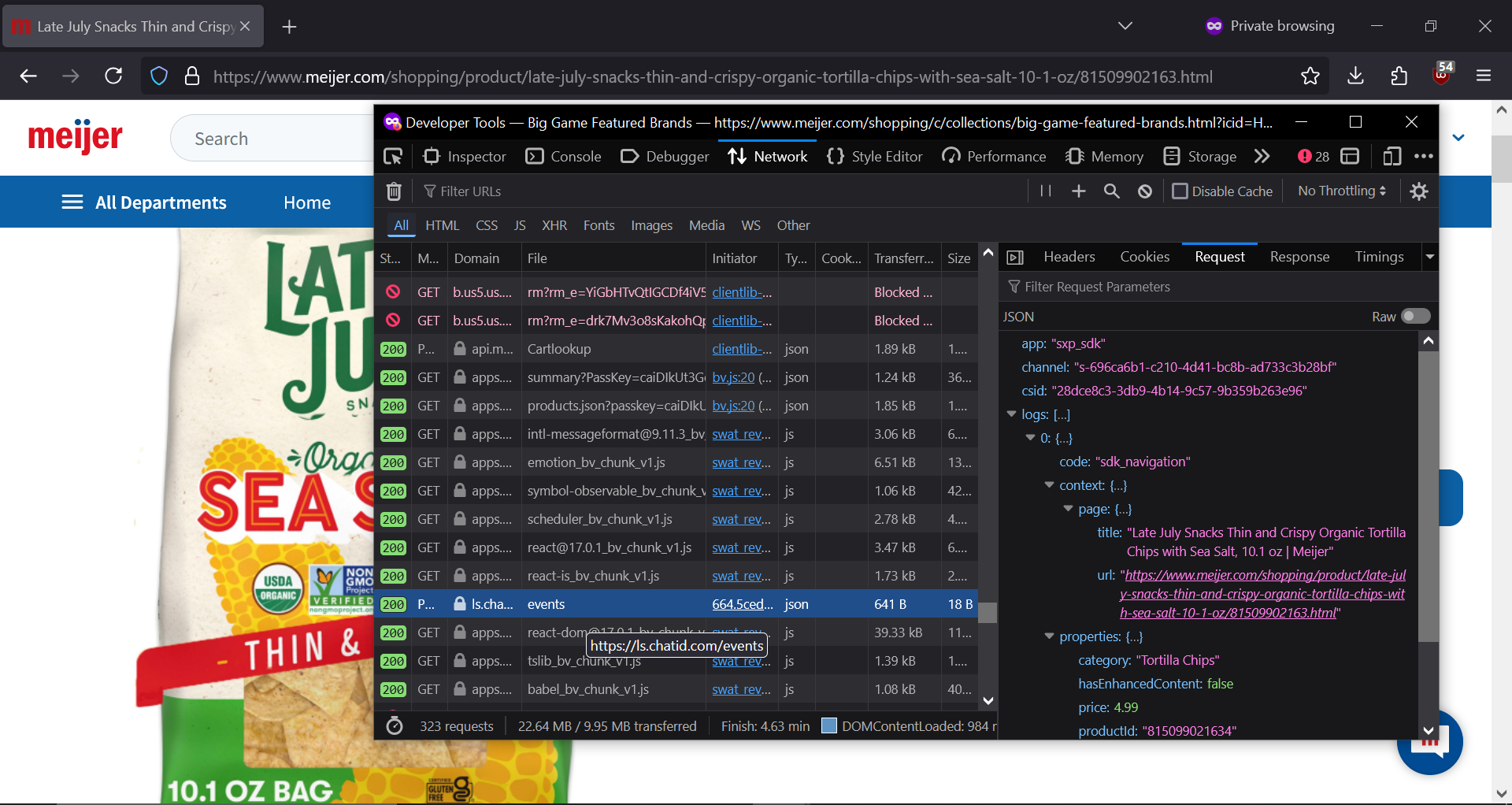Switch to the Headers tab
1512x805 pixels.
pos(1069,257)
